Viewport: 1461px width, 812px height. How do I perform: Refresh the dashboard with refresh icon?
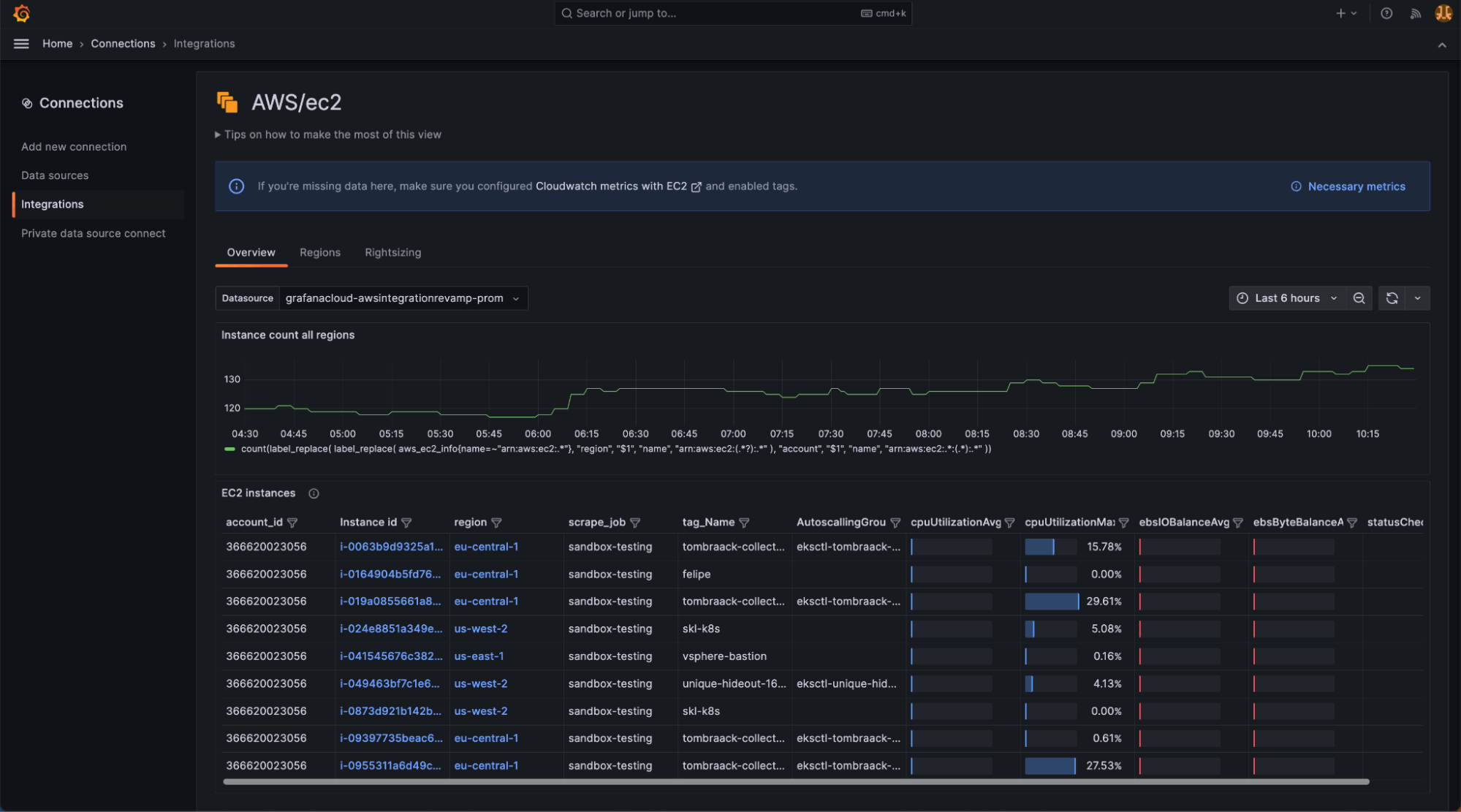[x=1392, y=298]
